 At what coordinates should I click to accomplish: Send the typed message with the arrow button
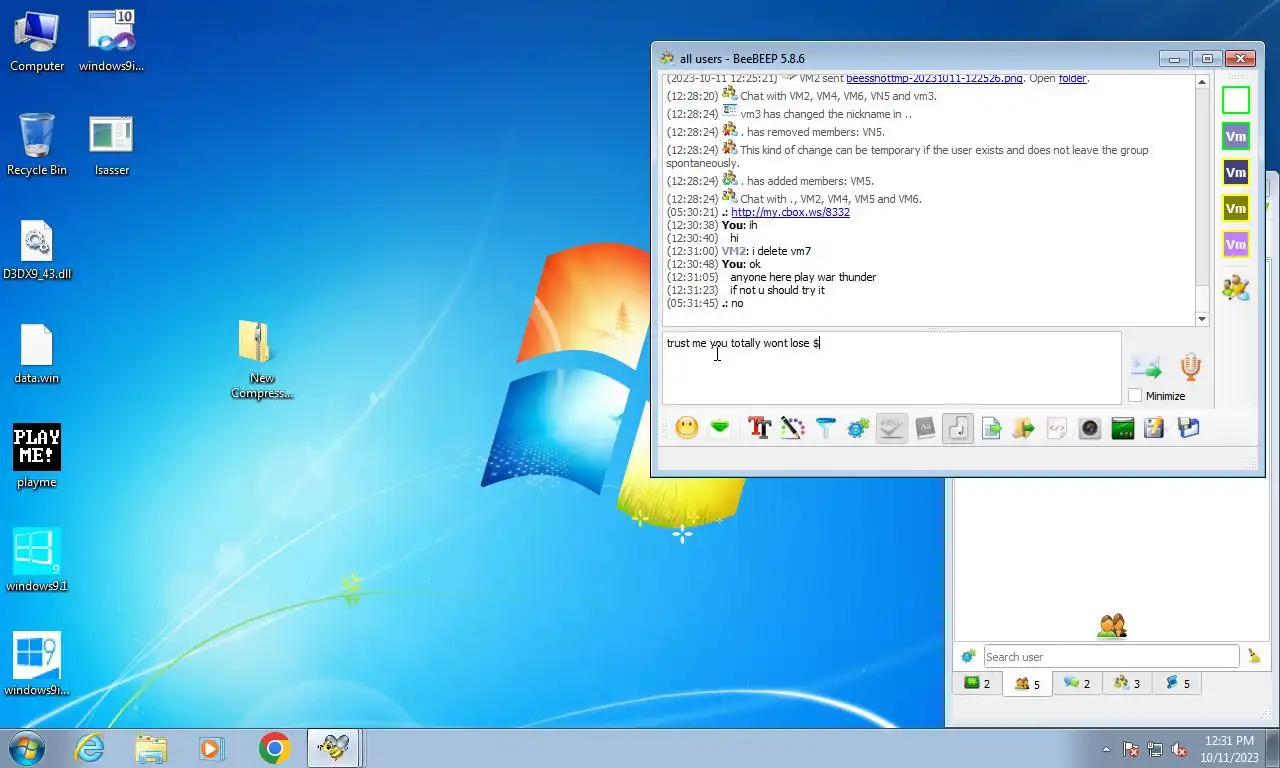[x=1146, y=367]
